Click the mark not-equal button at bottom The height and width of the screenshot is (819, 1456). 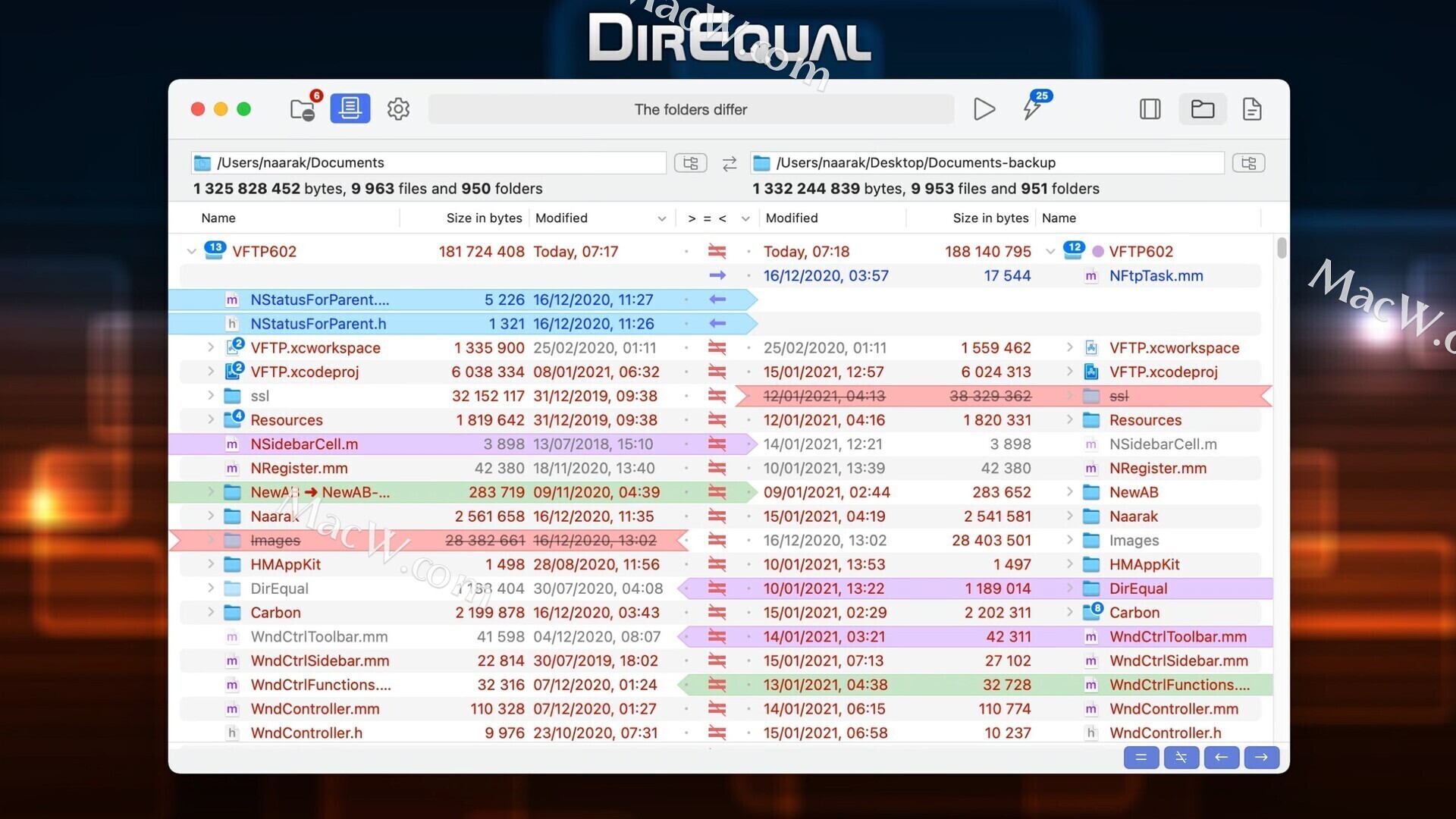[1181, 757]
